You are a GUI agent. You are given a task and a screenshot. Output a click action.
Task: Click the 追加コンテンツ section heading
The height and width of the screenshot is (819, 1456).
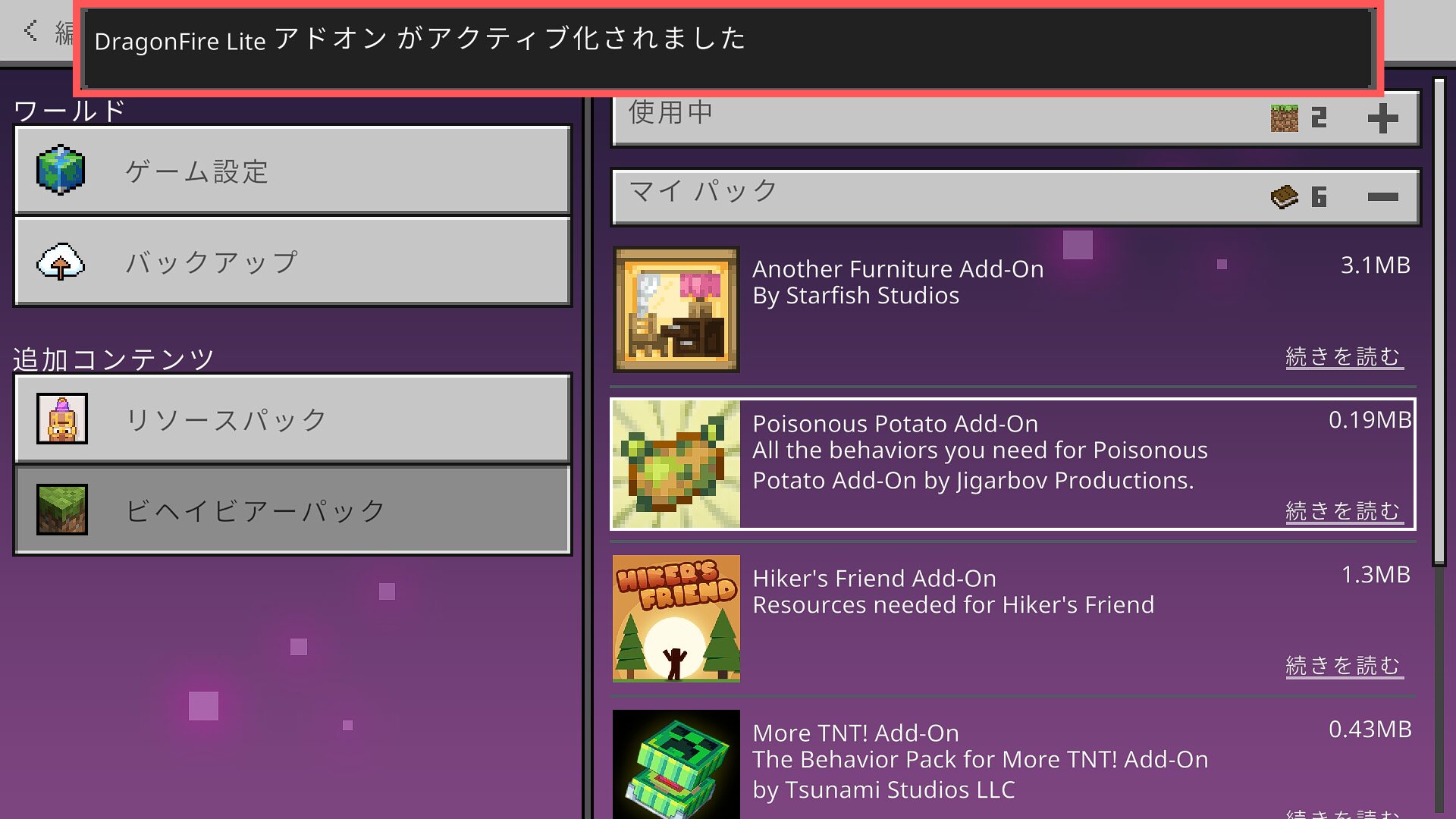point(114,359)
